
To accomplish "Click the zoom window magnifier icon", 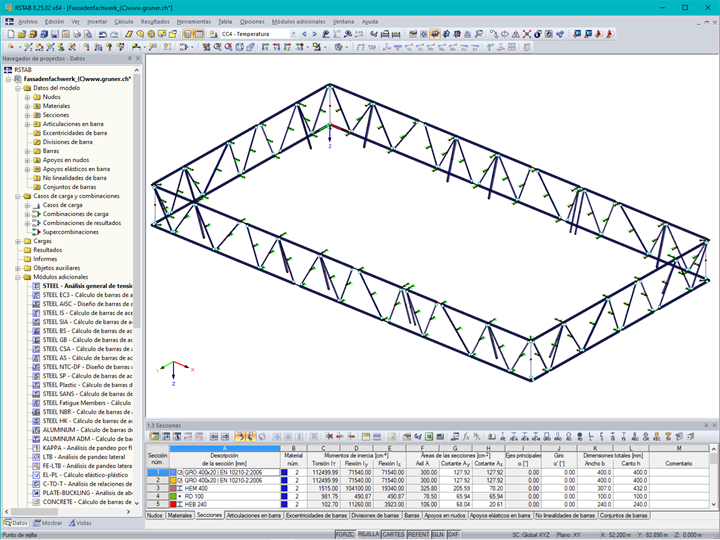I will coord(217,47).
